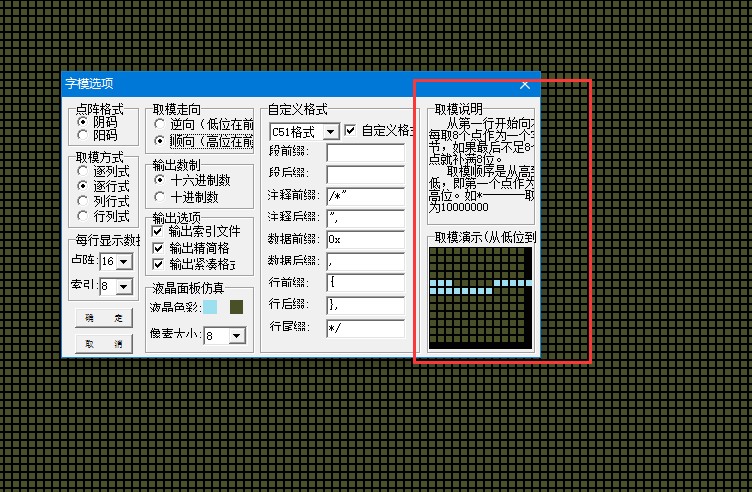752x492 pixels.
Task: Click the 取模演示 preview grid
Action: point(481,298)
